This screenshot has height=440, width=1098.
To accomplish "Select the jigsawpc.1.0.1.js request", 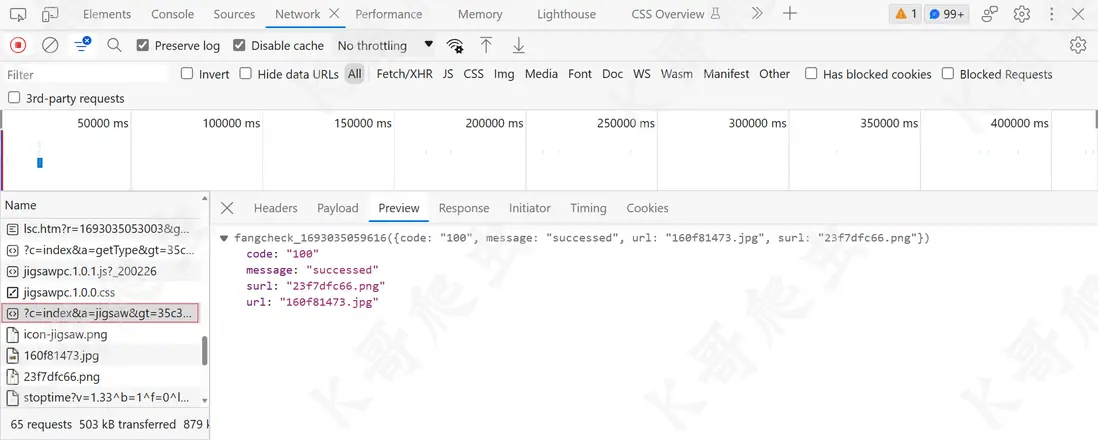I will coord(100,271).
